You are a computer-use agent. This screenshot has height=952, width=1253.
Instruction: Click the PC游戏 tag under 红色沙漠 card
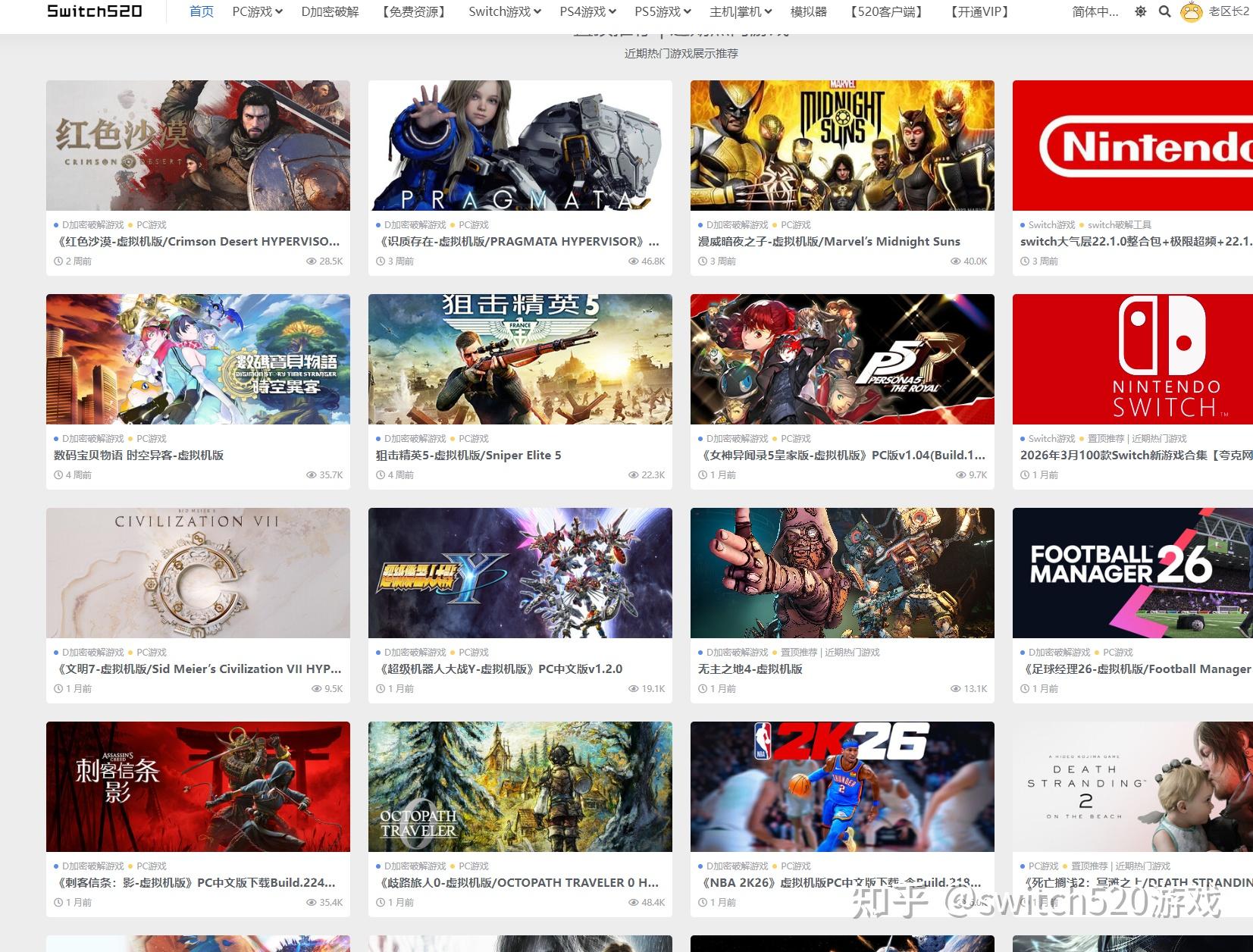[x=152, y=224]
